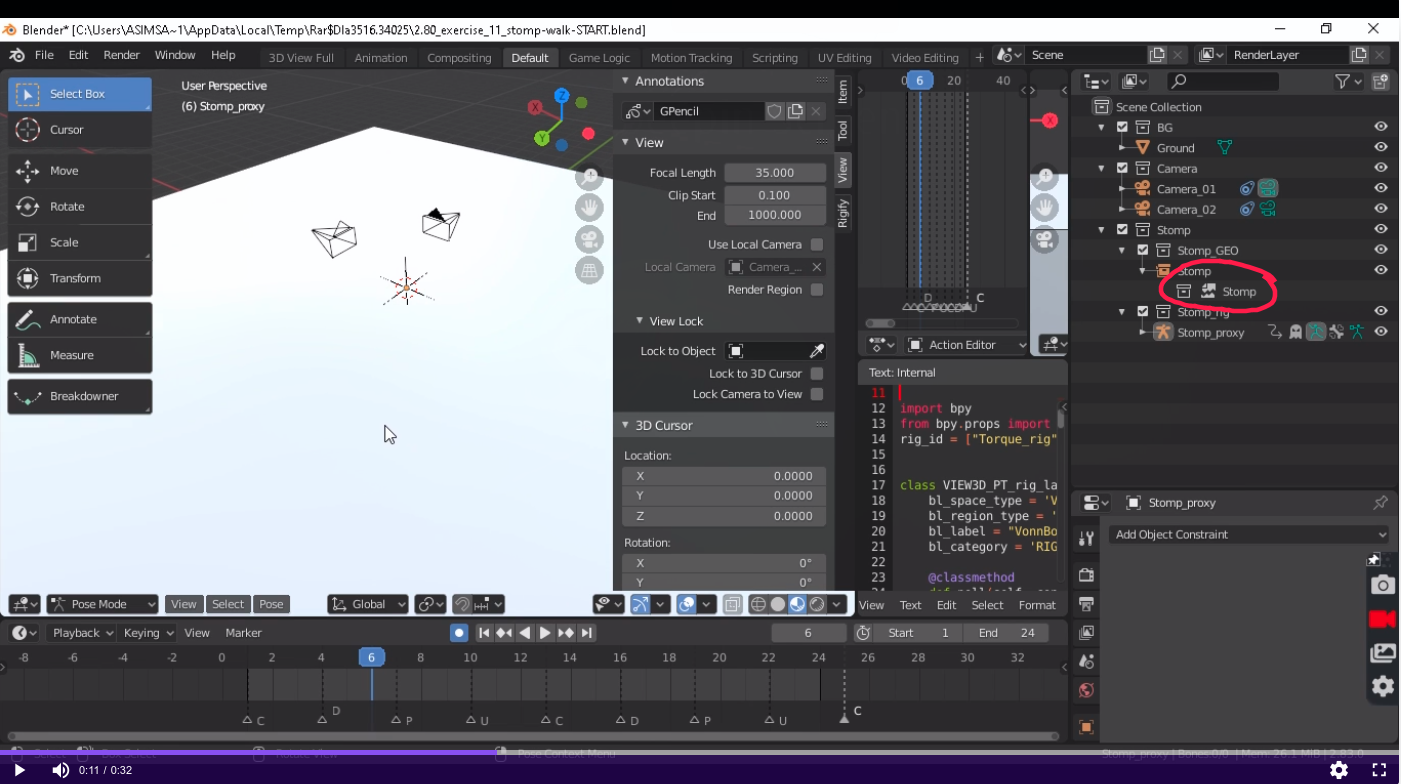This screenshot has width=1401, height=784.
Task: Select the Move tool
Action: [80, 171]
